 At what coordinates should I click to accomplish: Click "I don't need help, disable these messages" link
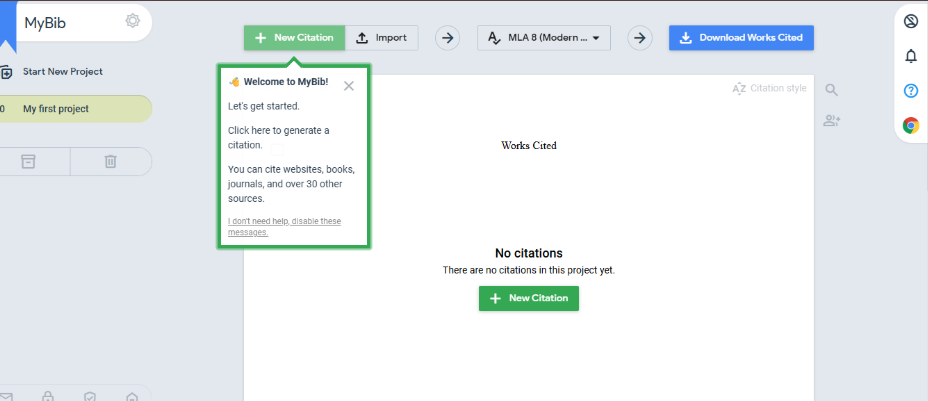coord(285,227)
